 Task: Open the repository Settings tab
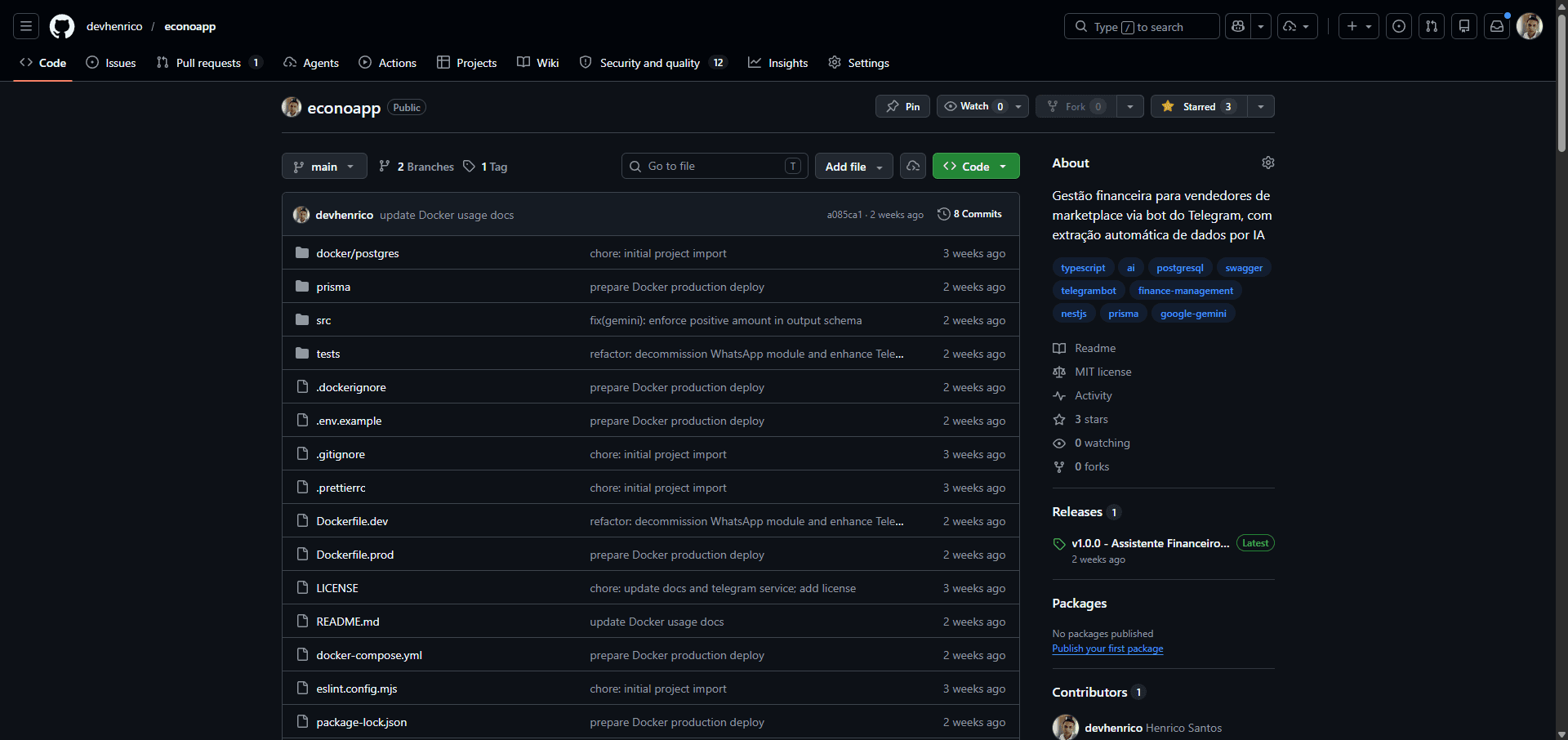point(858,63)
